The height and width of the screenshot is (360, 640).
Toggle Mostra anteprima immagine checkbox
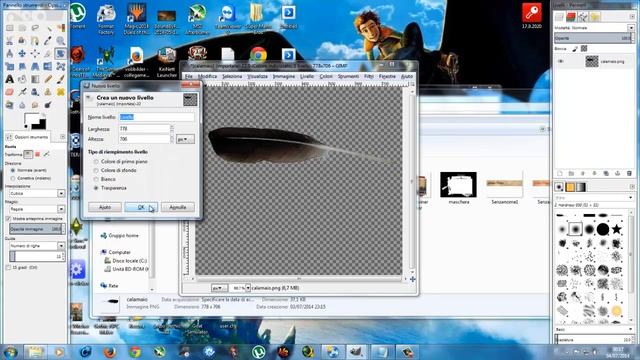(8, 219)
